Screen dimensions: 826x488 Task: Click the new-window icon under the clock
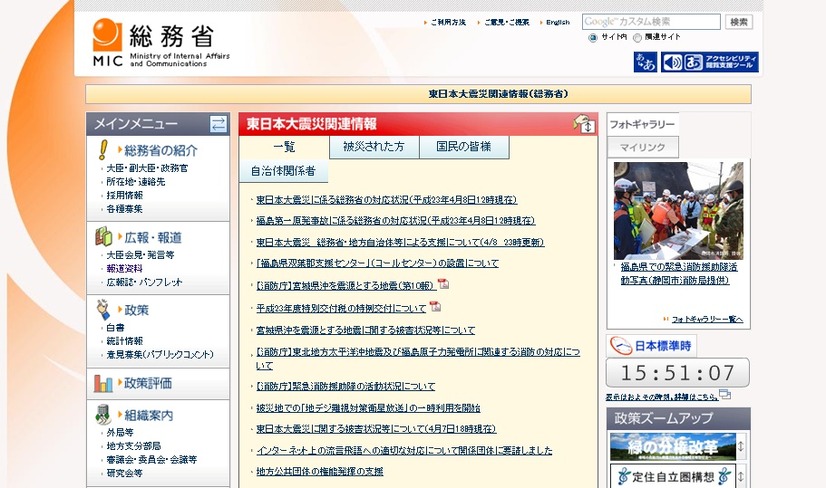coord(725,394)
